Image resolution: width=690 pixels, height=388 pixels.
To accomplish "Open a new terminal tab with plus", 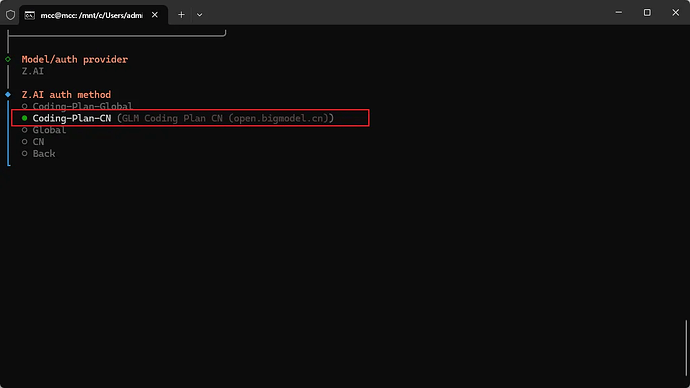I will pyautogui.click(x=181, y=15).
